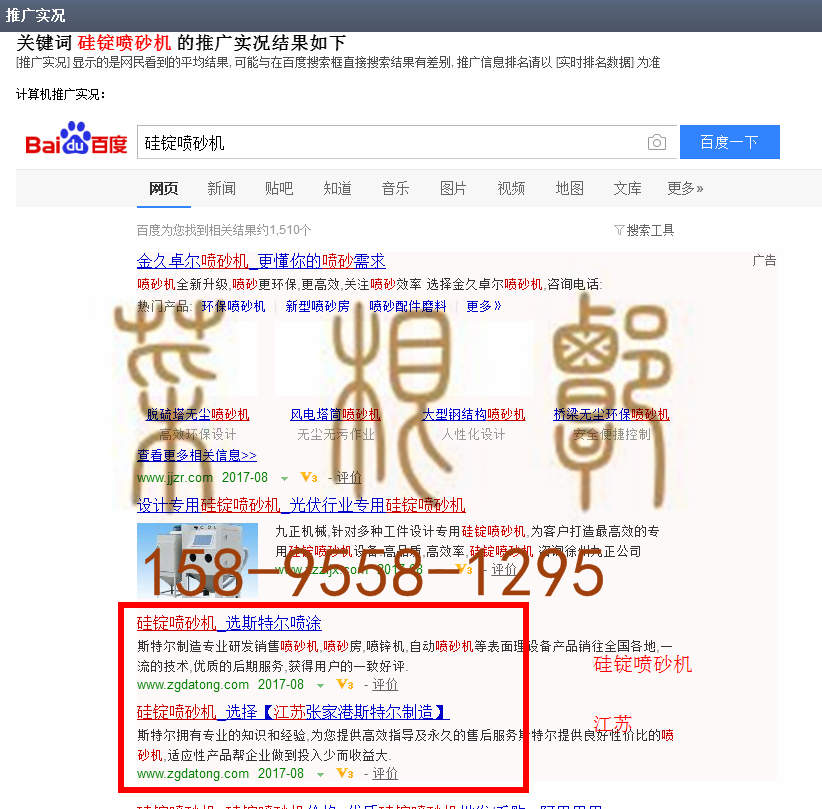Click V3 badge of second www.zgdatong.com result
Image resolution: width=822 pixels, height=809 pixels.
tap(345, 774)
